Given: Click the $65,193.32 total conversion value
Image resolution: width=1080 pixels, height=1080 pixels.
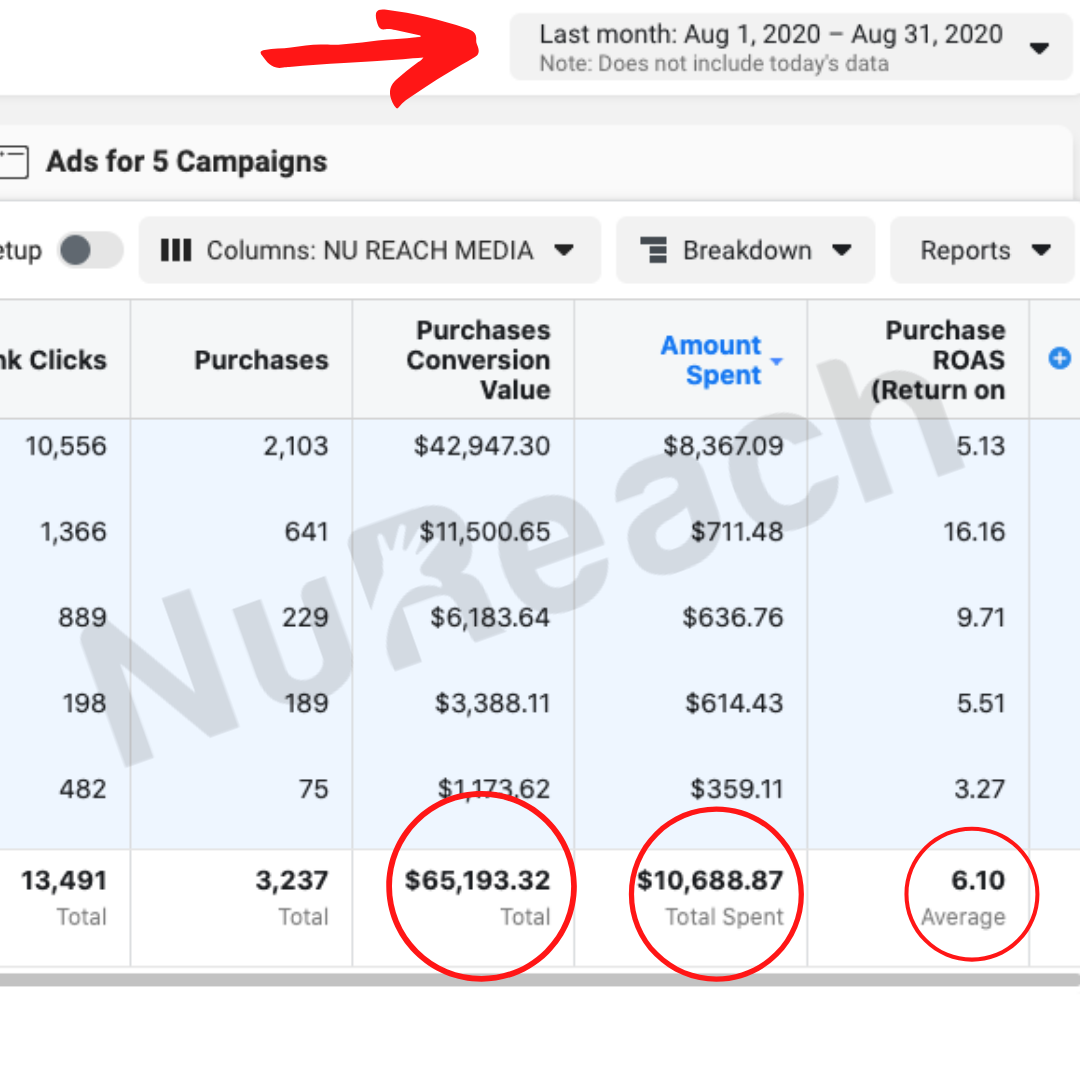Looking at the screenshot, I should point(477,881).
